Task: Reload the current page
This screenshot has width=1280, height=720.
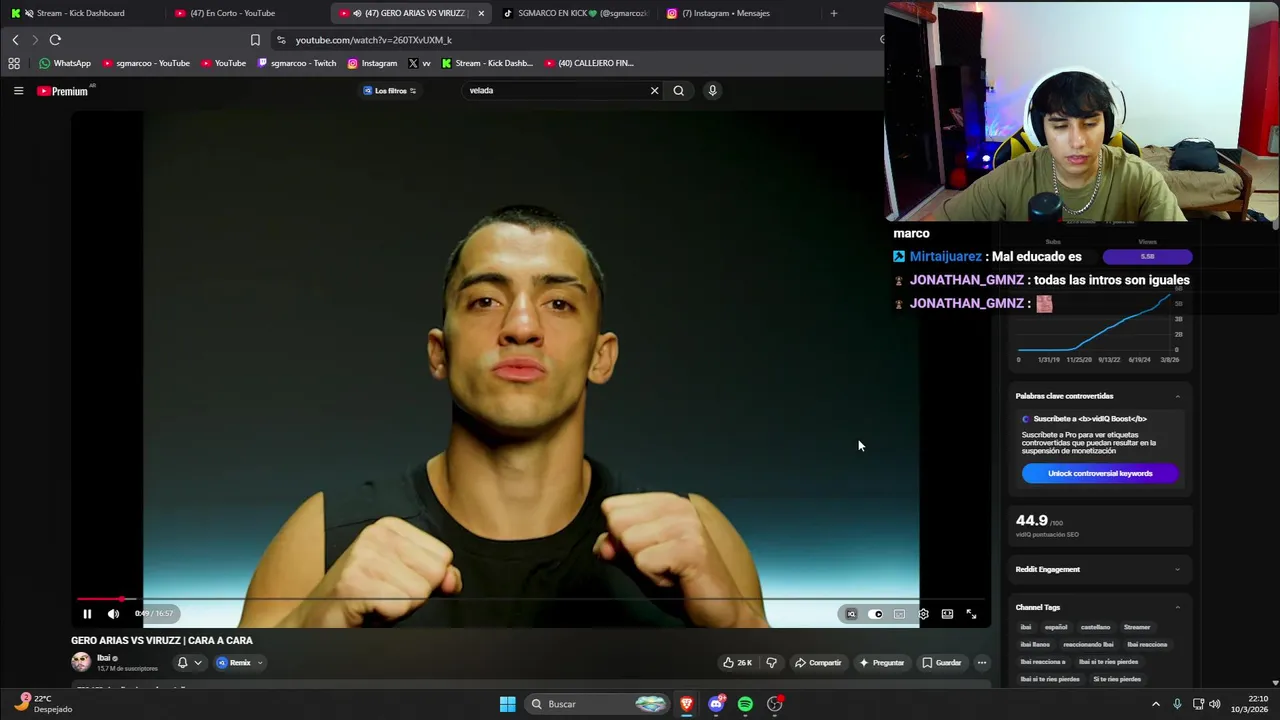Action: pos(55,40)
